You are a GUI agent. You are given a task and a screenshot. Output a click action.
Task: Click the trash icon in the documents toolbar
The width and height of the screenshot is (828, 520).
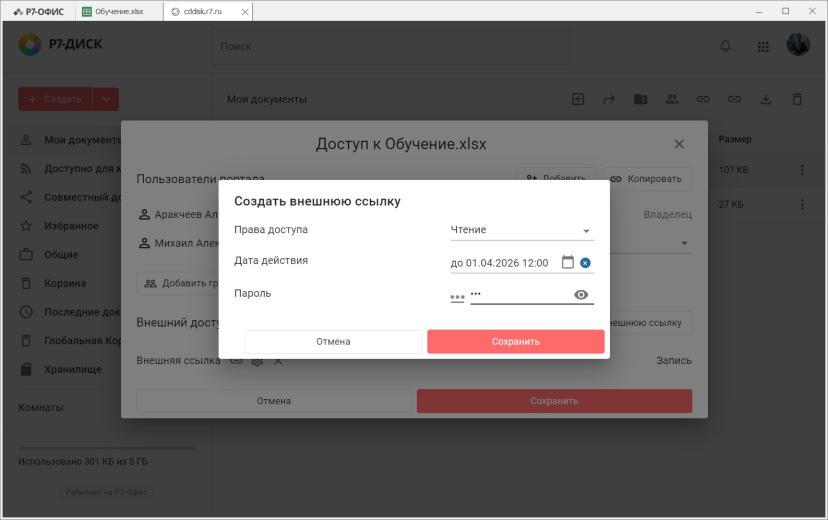coord(797,99)
